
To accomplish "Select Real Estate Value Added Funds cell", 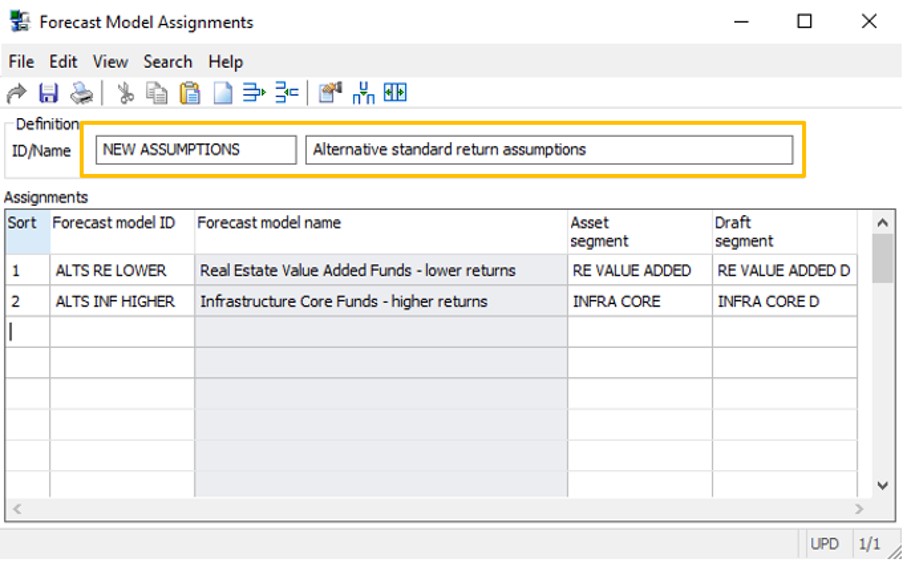I will pos(381,270).
